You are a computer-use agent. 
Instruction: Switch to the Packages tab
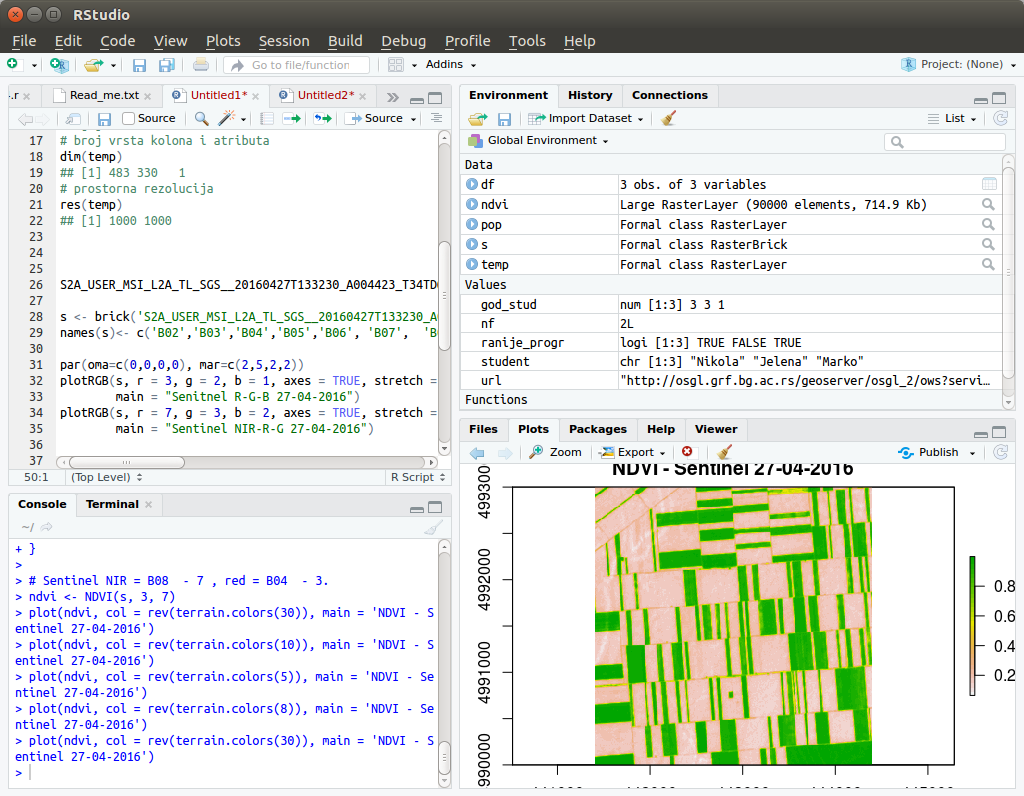597,429
